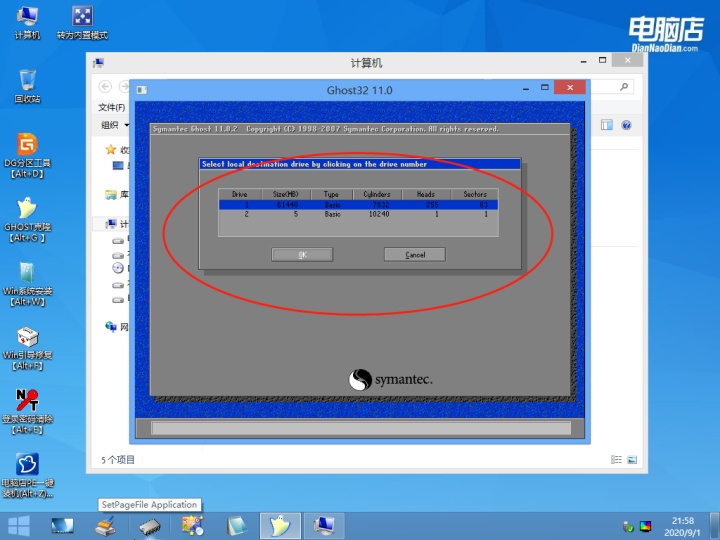This screenshot has height=540, width=720.
Task: Minimize the Ghost32 11.0 window
Action: 526,88
